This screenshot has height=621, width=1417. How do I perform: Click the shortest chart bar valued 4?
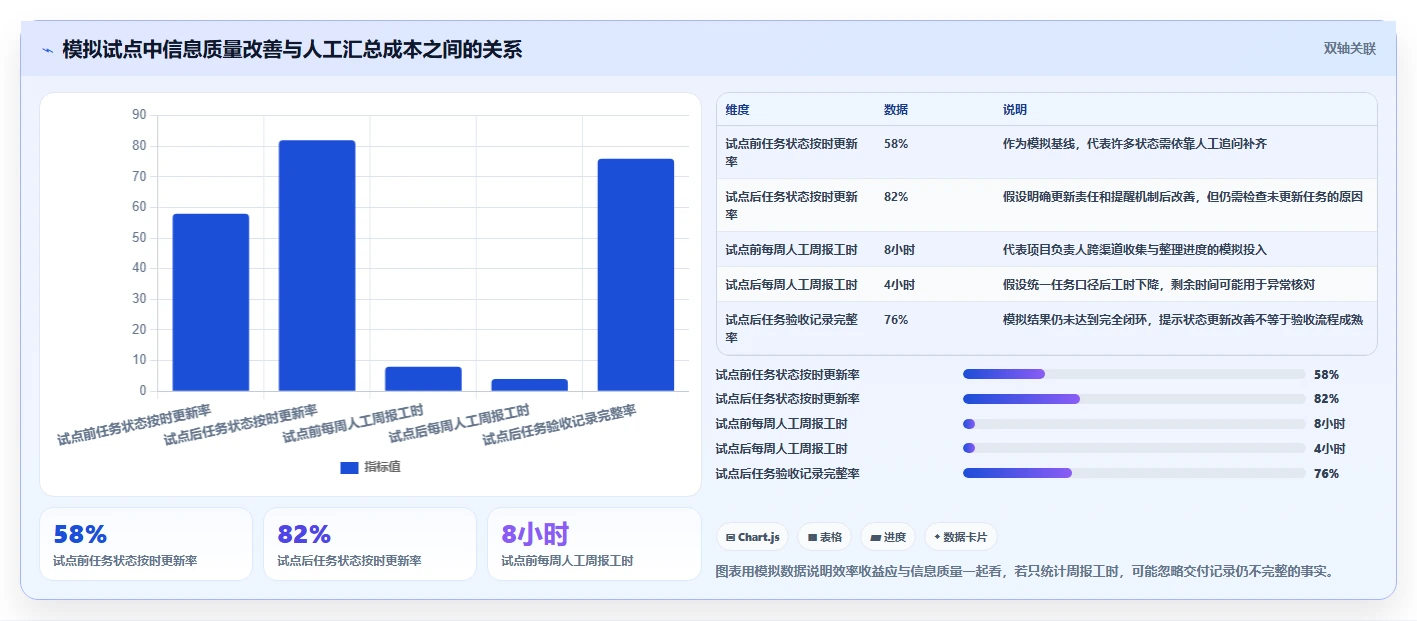pyautogui.click(x=529, y=385)
